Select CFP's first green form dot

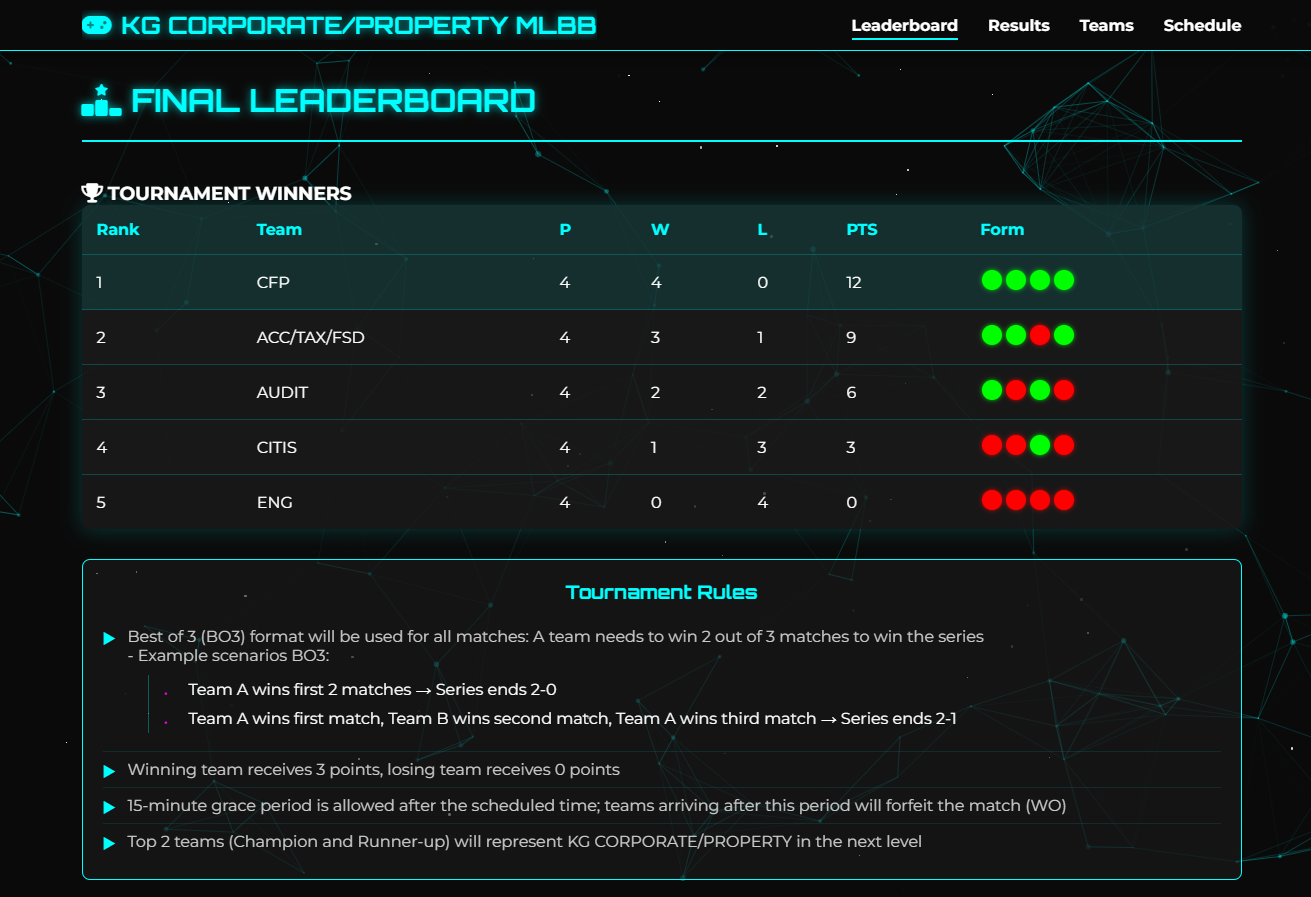pos(991,280)
